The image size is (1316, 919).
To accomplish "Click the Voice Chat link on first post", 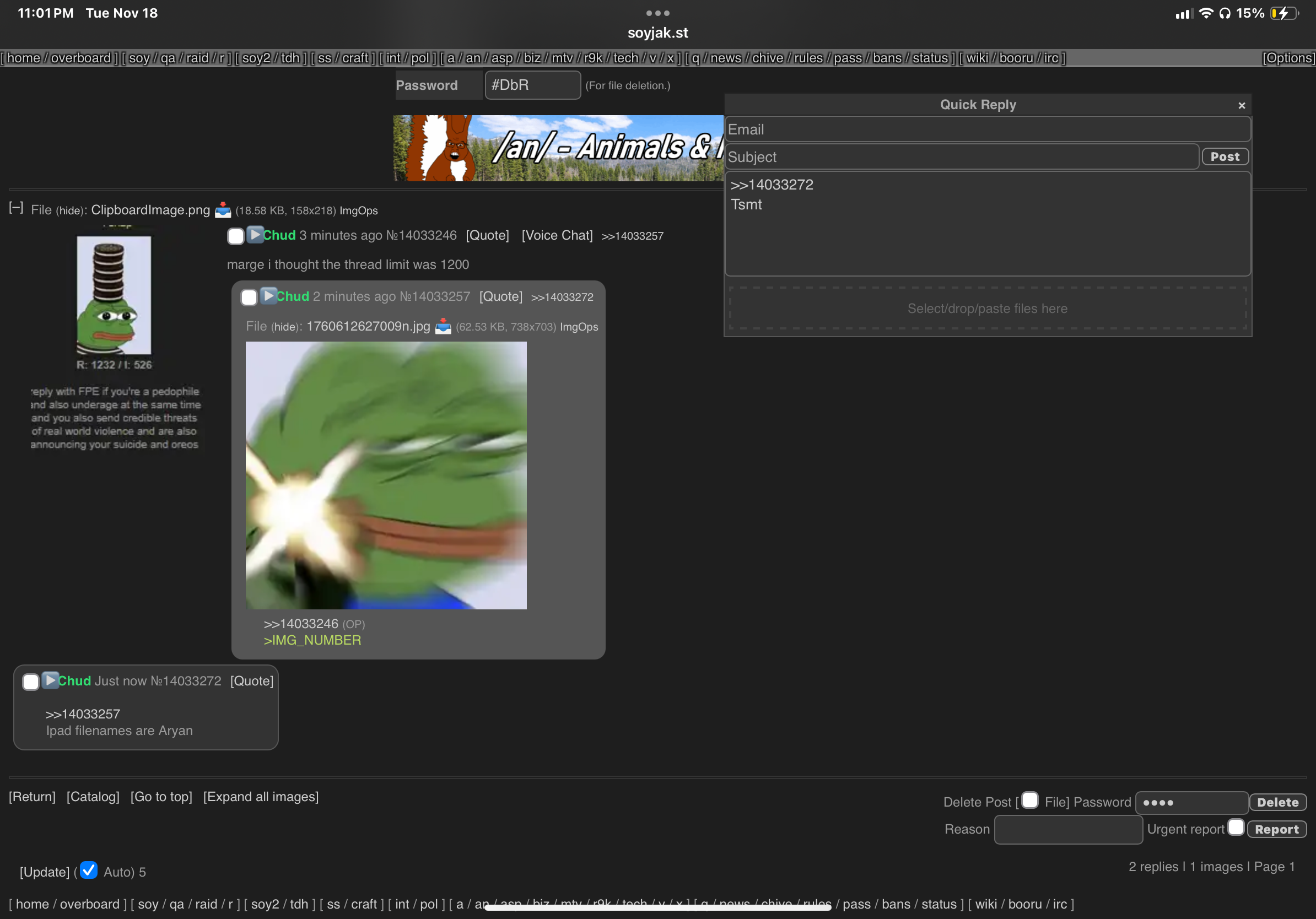I will coord(557,235).
